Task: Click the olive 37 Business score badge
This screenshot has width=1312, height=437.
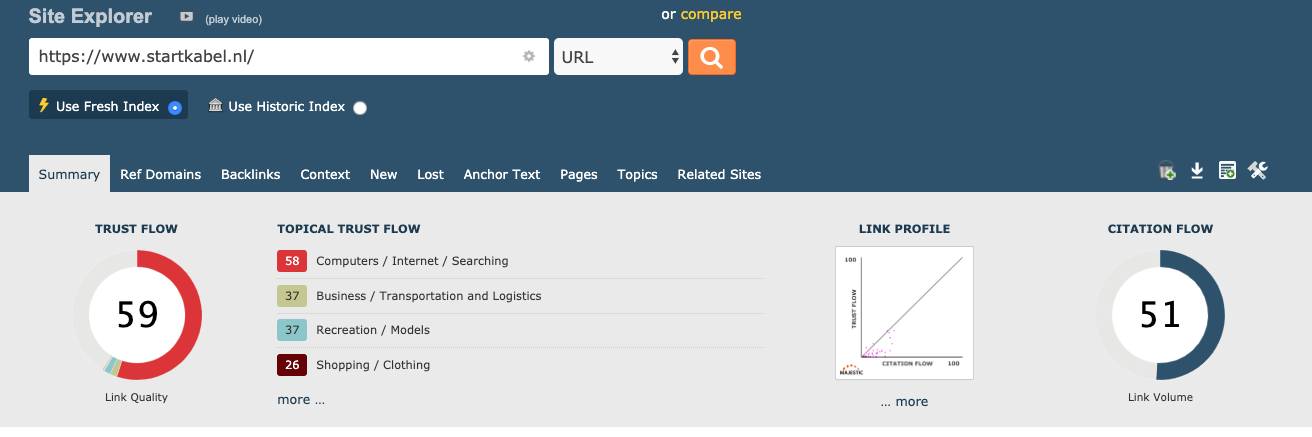Action: (x=292, y=296)
